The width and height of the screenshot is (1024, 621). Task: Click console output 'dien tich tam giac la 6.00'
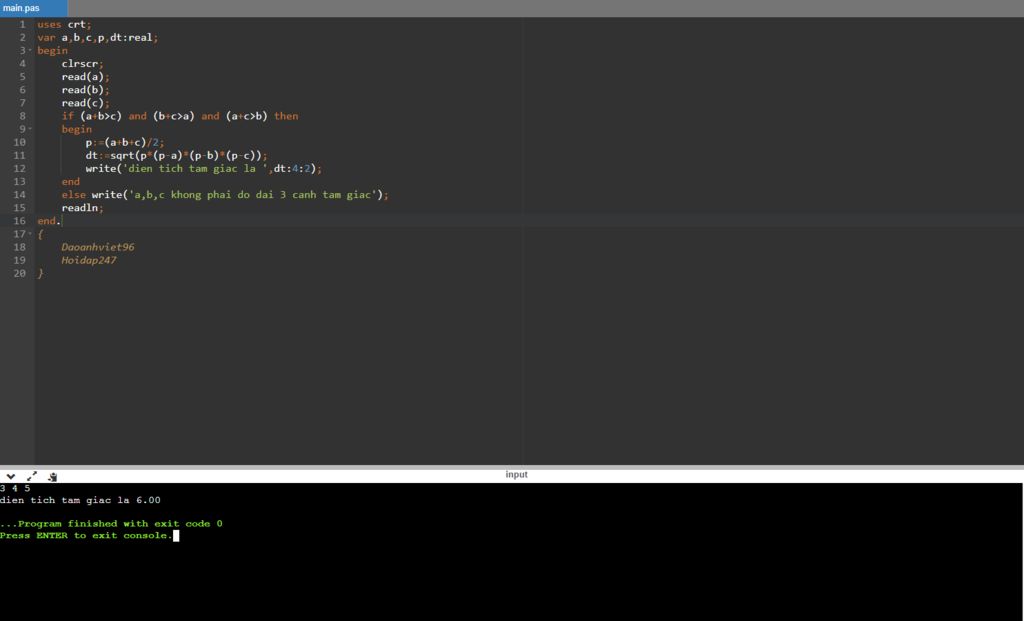(x=80, y=500)
